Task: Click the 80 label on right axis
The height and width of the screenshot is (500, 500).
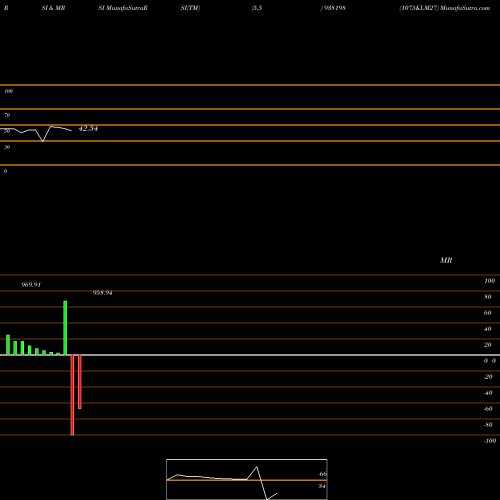Action: coord(488,297)
